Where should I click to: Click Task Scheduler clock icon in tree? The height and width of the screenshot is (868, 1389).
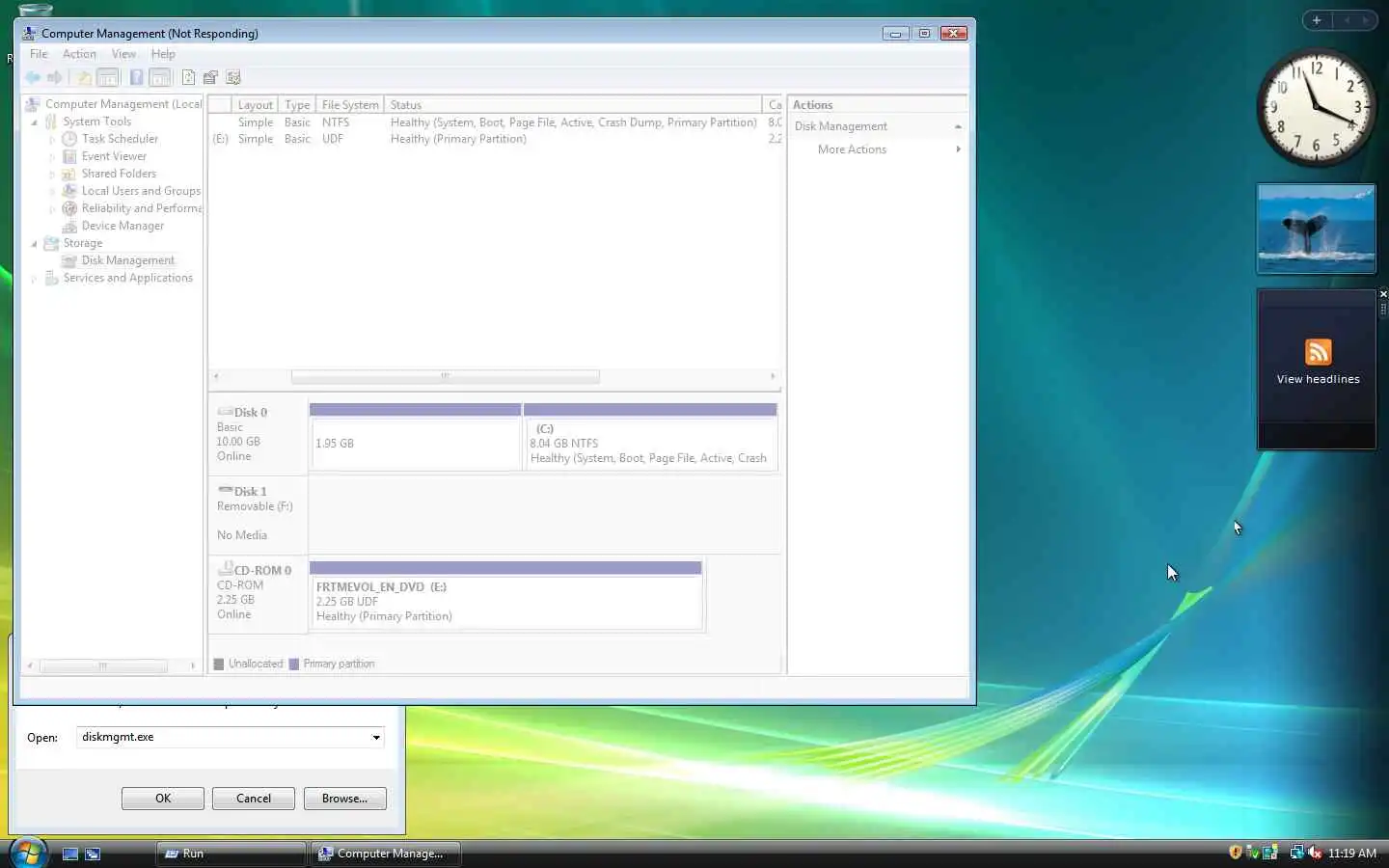(69, 139)
